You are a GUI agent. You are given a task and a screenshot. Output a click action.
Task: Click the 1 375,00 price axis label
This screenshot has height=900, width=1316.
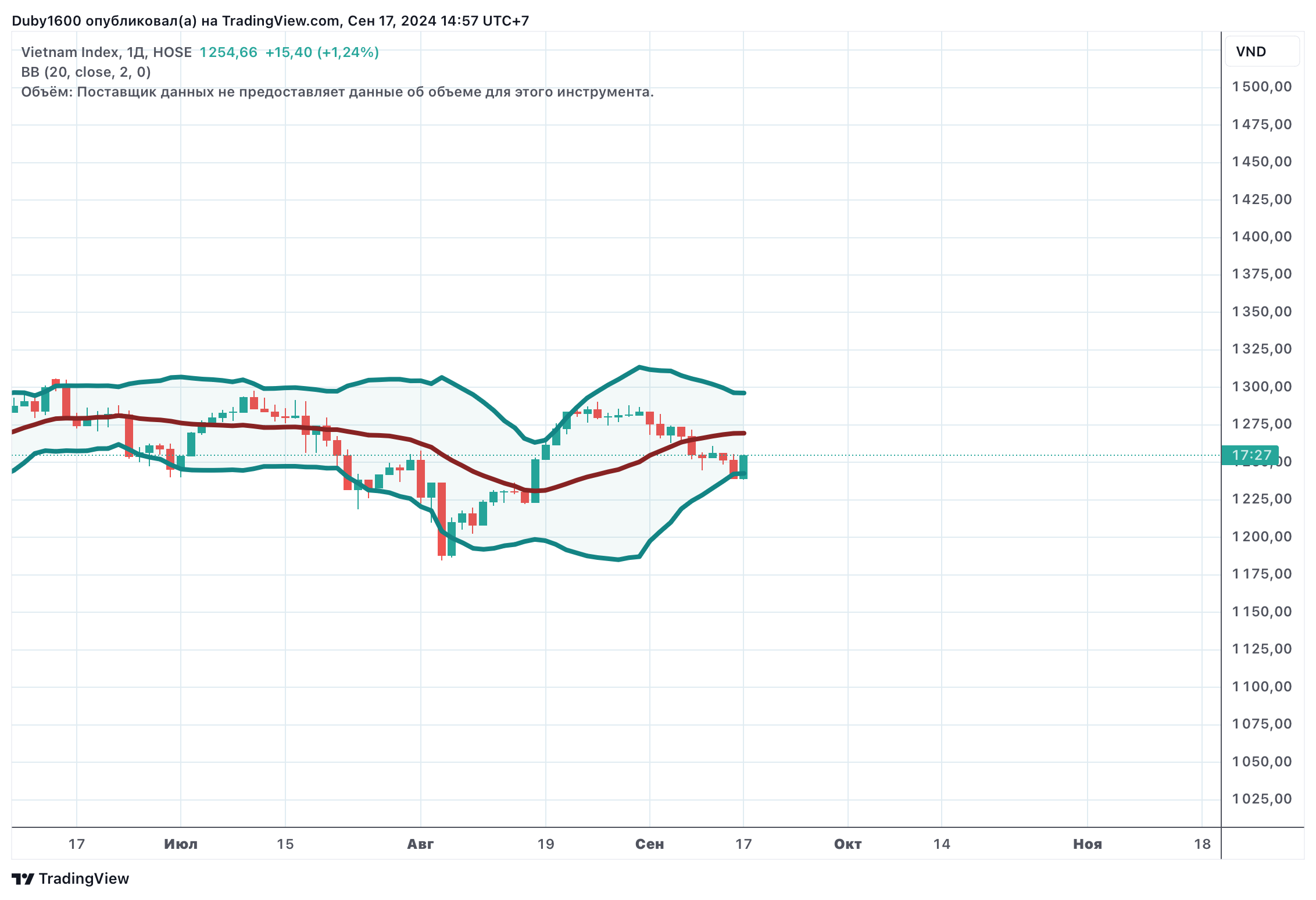1262,274
